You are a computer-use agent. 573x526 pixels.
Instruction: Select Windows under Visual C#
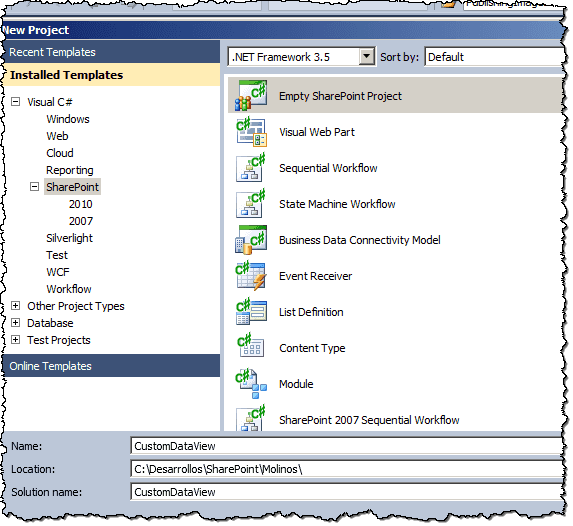point(68,119)
